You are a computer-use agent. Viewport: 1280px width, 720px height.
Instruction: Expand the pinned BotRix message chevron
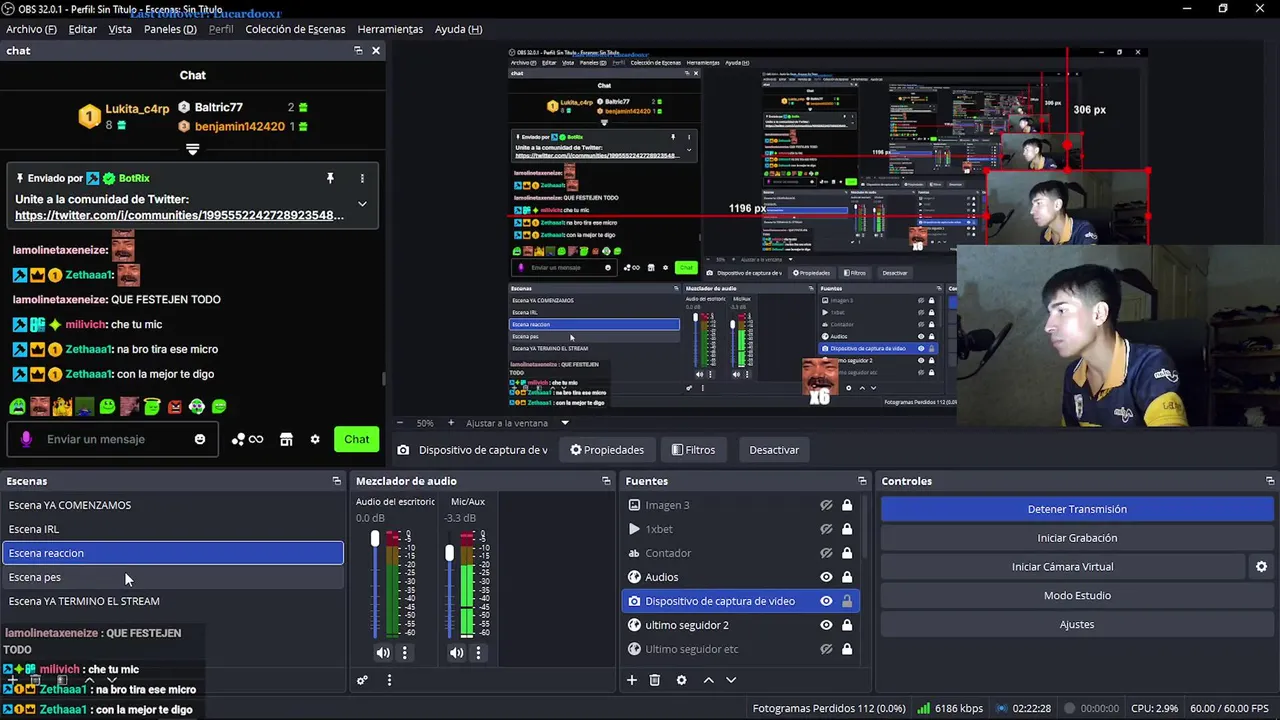(362, 204)
